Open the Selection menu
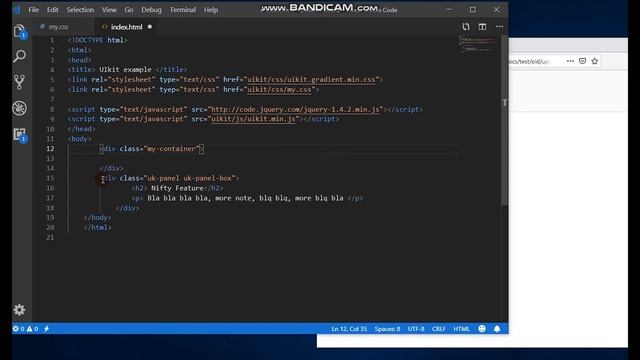This screenshot has width=640, height=360. [x=80, y=10]
